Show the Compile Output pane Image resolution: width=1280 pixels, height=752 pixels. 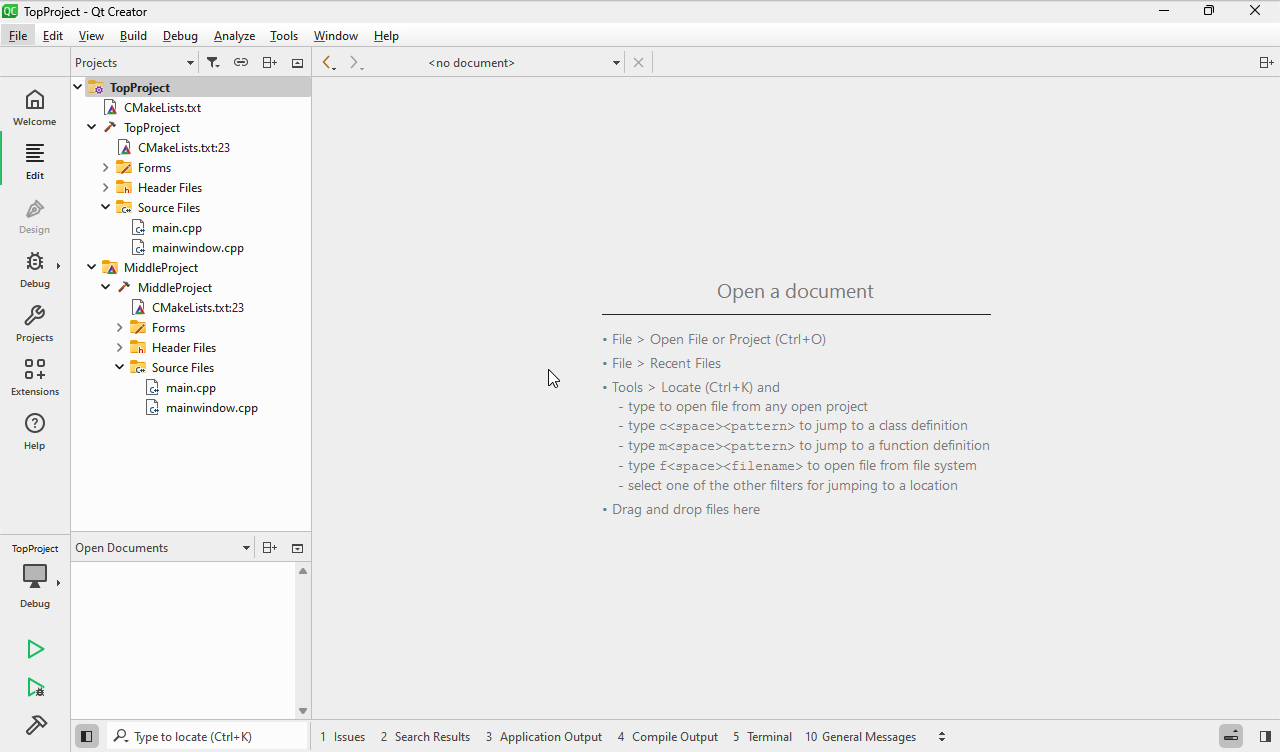(x=667, y=737)
